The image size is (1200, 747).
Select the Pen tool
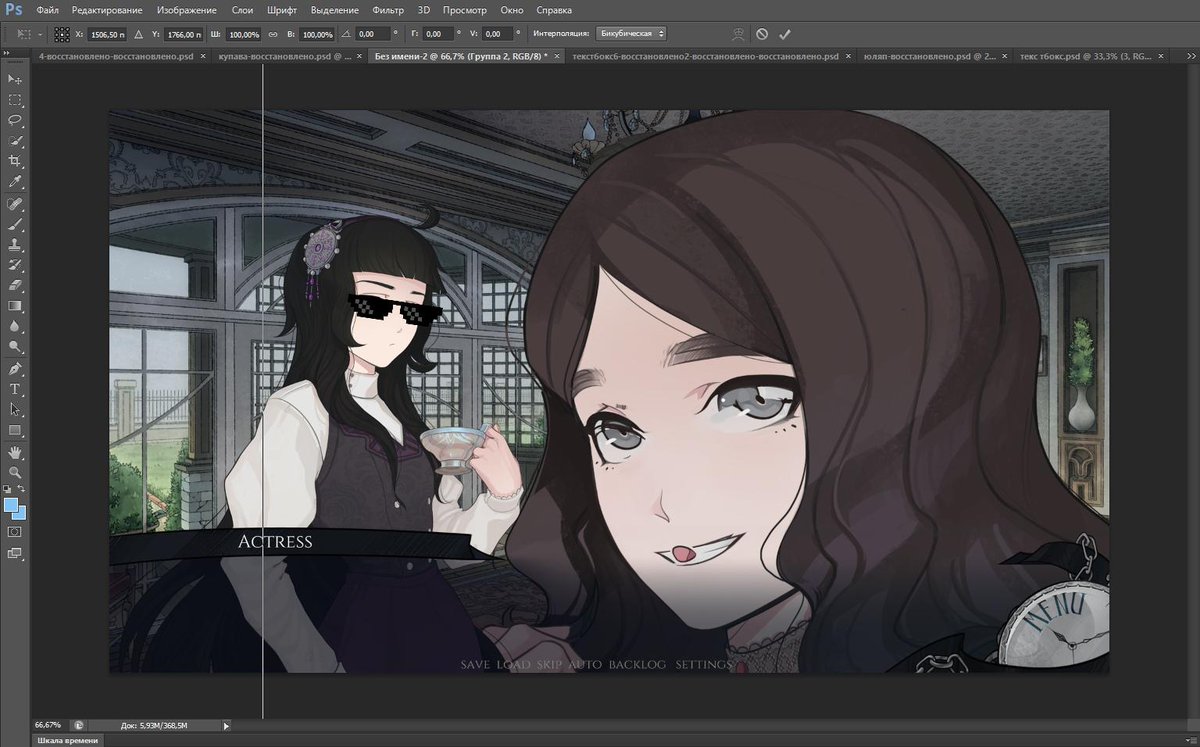click(x=15, y=369)
